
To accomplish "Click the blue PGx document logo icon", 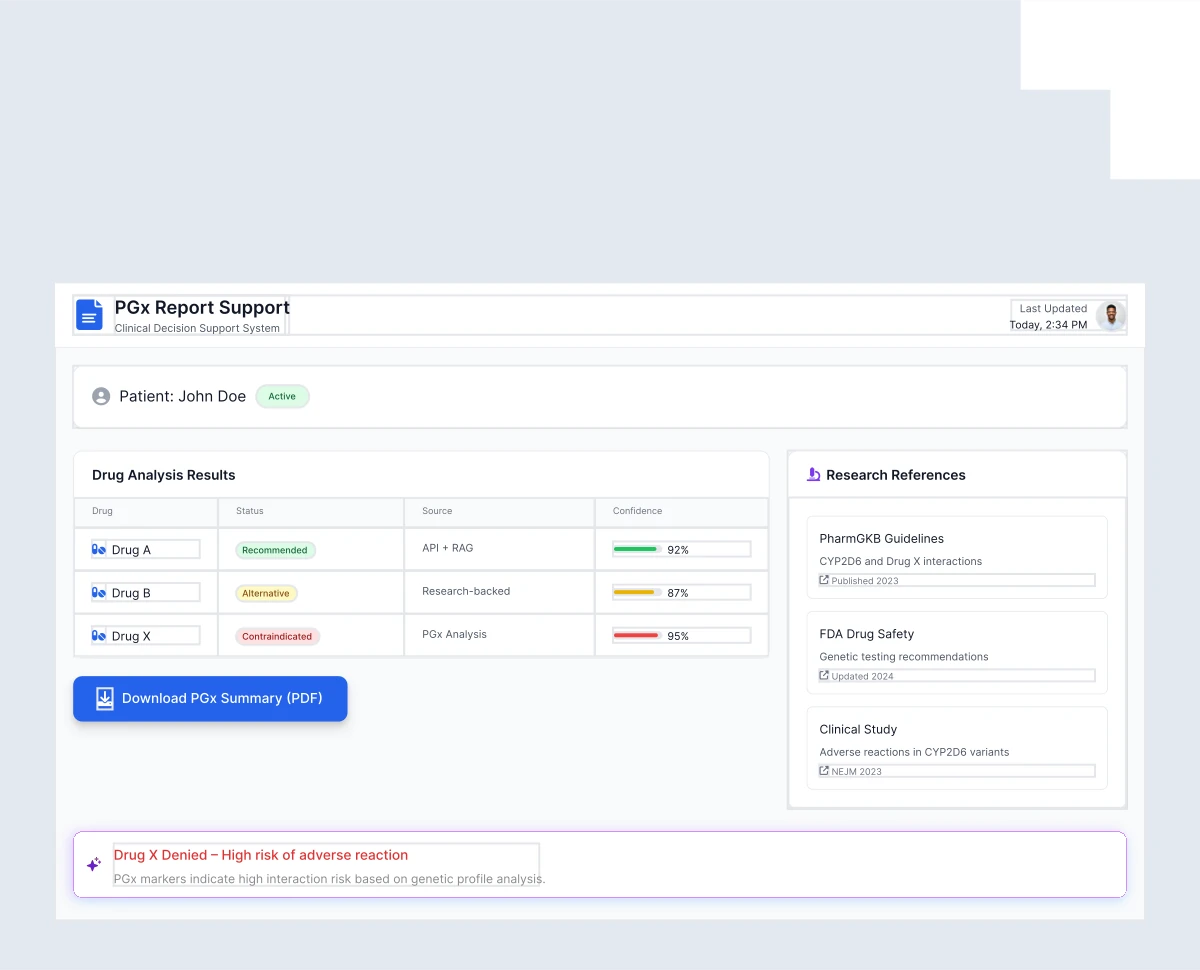I will (x=89, y=315).
